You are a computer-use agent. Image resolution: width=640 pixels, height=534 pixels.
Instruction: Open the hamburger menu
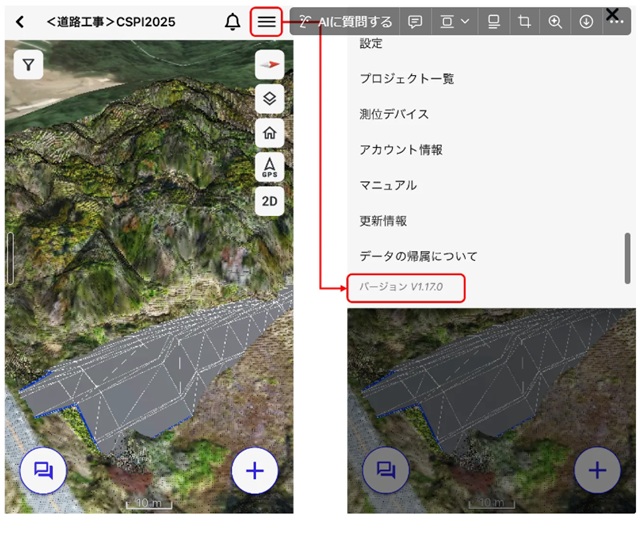pos(266,22)
